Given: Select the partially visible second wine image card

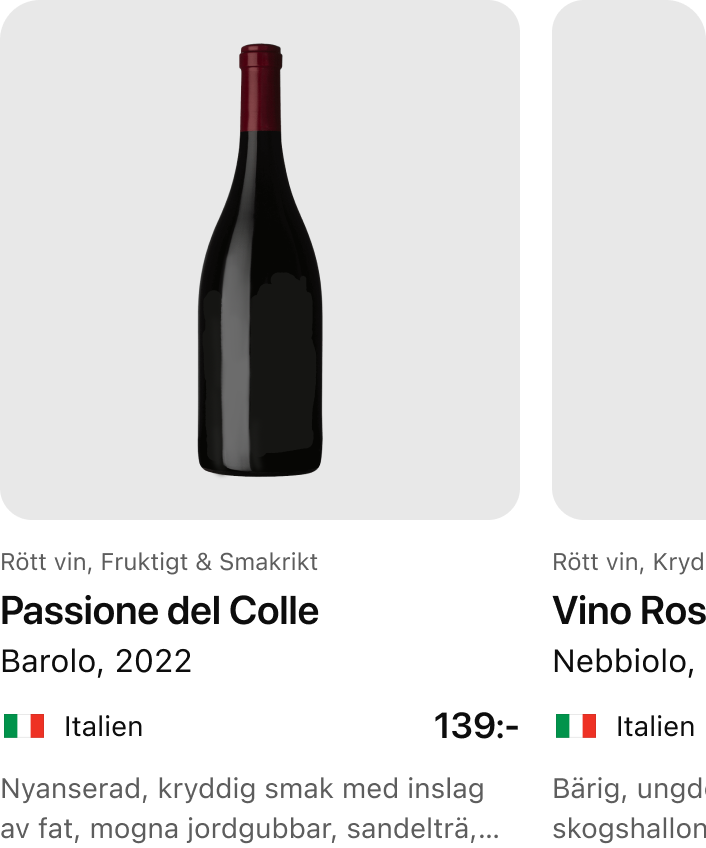Looking at the screenshot, I should pos(630,260).
